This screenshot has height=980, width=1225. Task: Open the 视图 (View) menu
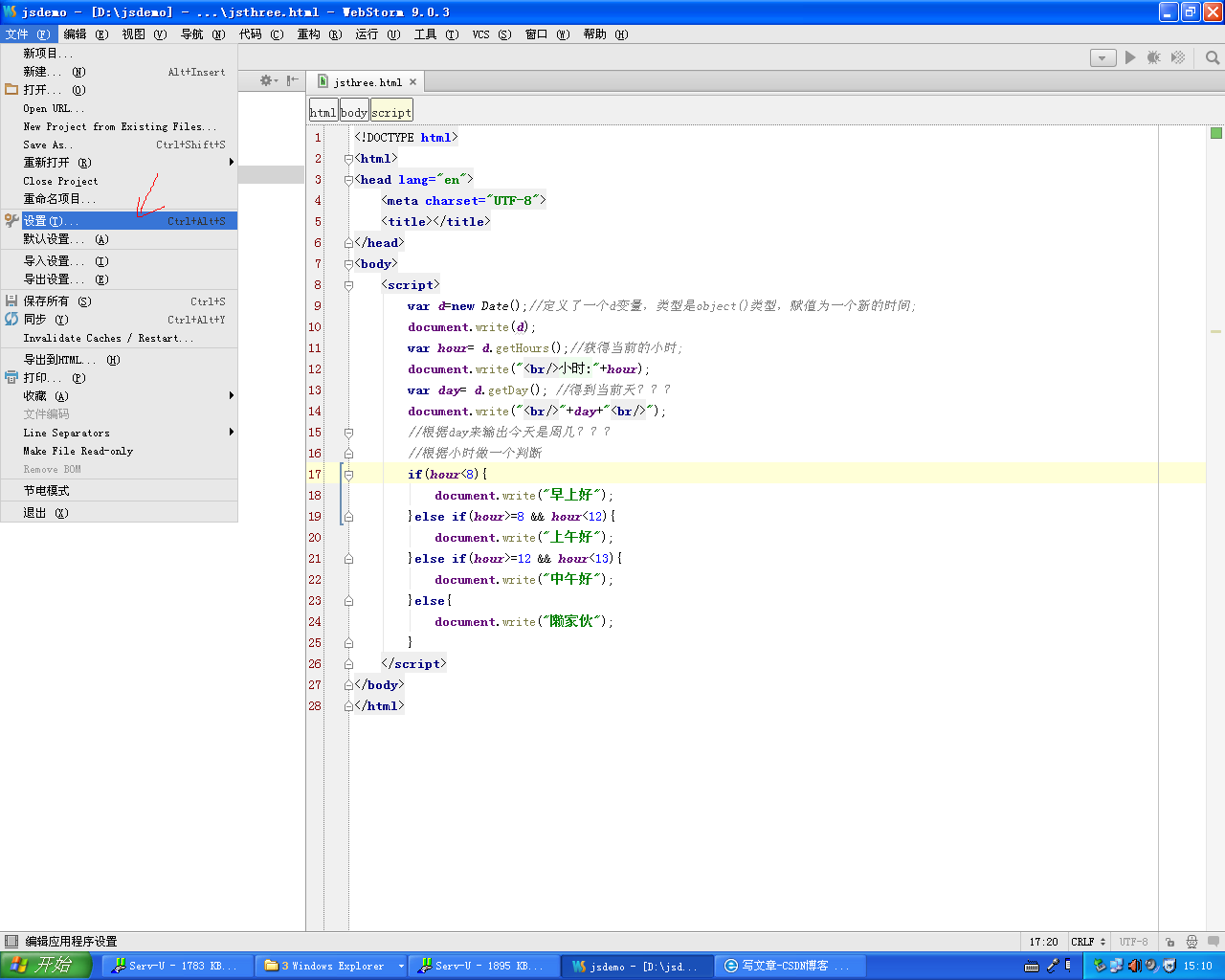145,33
